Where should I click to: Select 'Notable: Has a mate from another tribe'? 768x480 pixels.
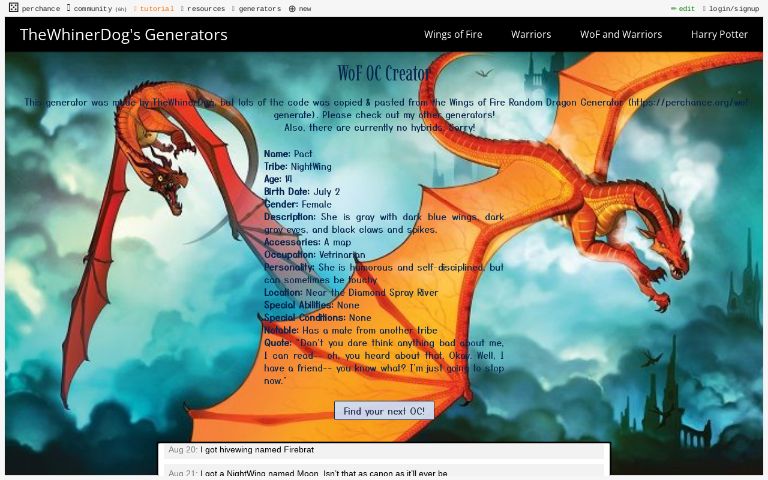pos(351,331)
